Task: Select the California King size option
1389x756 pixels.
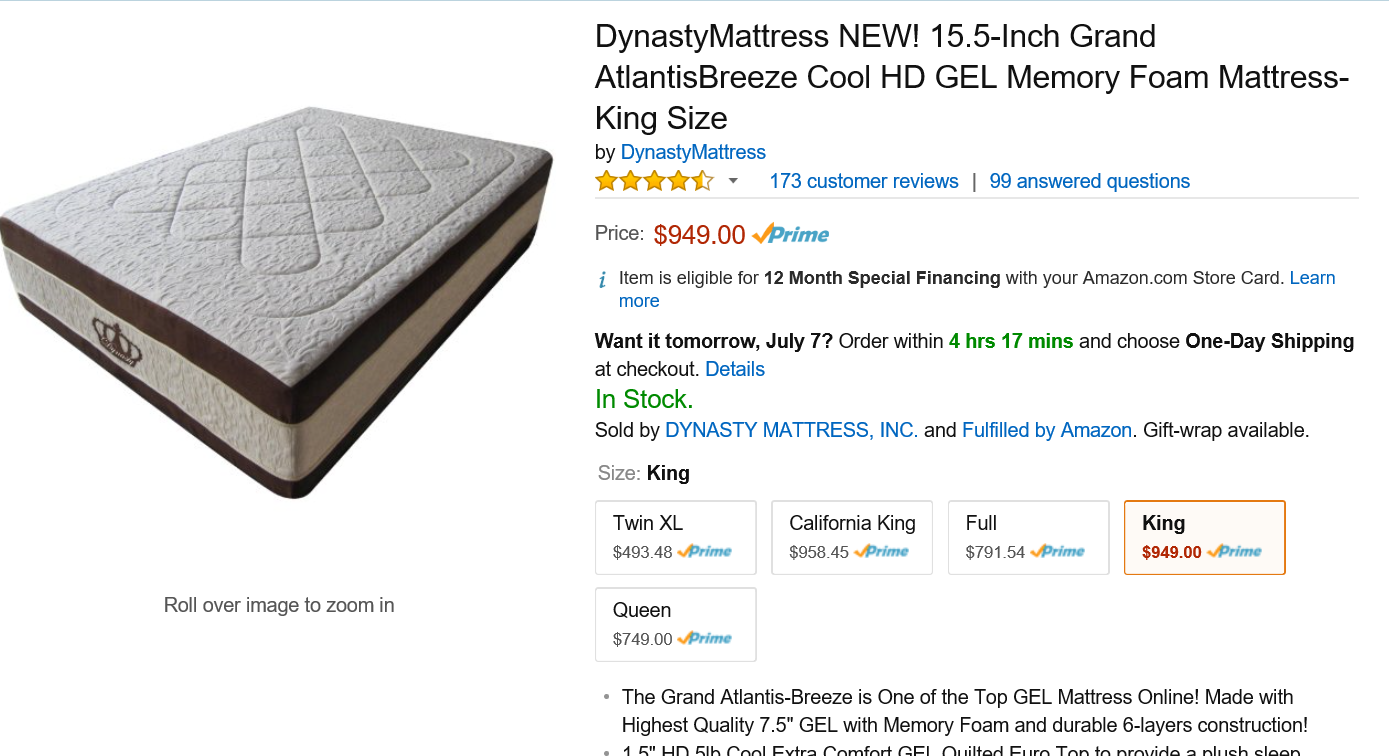Action: (x=851, y=537)
